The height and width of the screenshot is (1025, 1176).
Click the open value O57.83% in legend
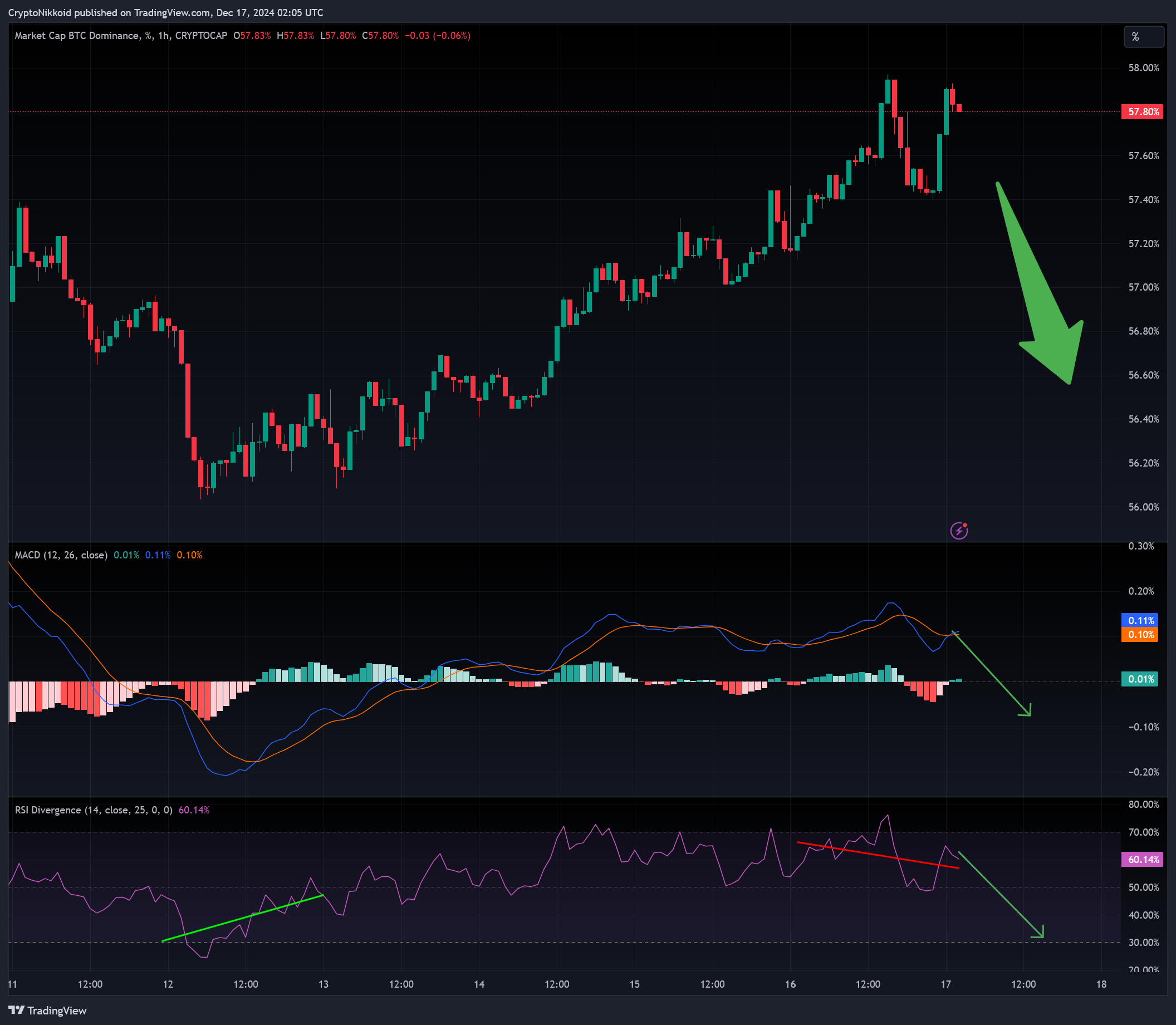point(252,36)
